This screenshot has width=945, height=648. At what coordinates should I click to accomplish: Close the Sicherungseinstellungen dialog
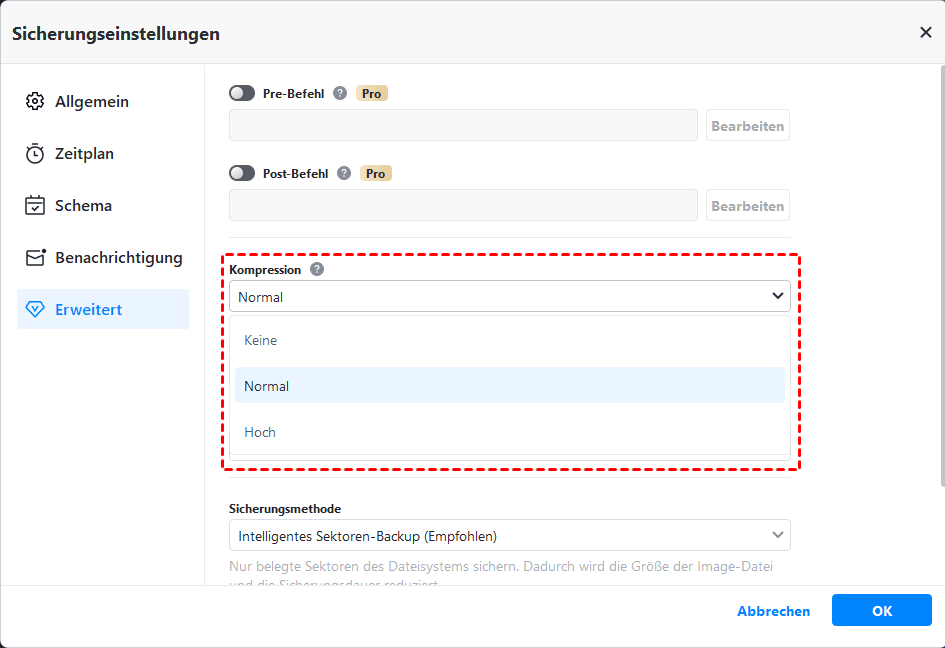pyautogui.click(x=925, y=33)
